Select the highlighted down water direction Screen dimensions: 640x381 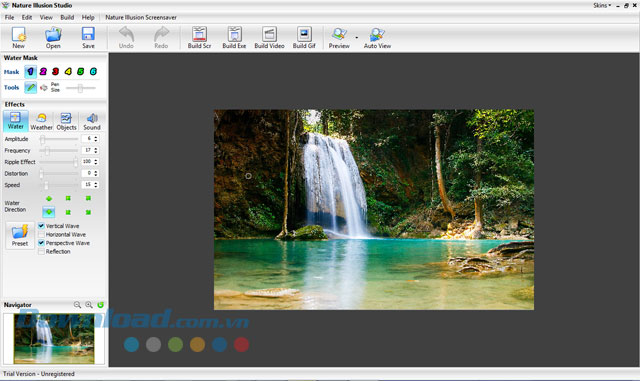click(x=49, y=212)
